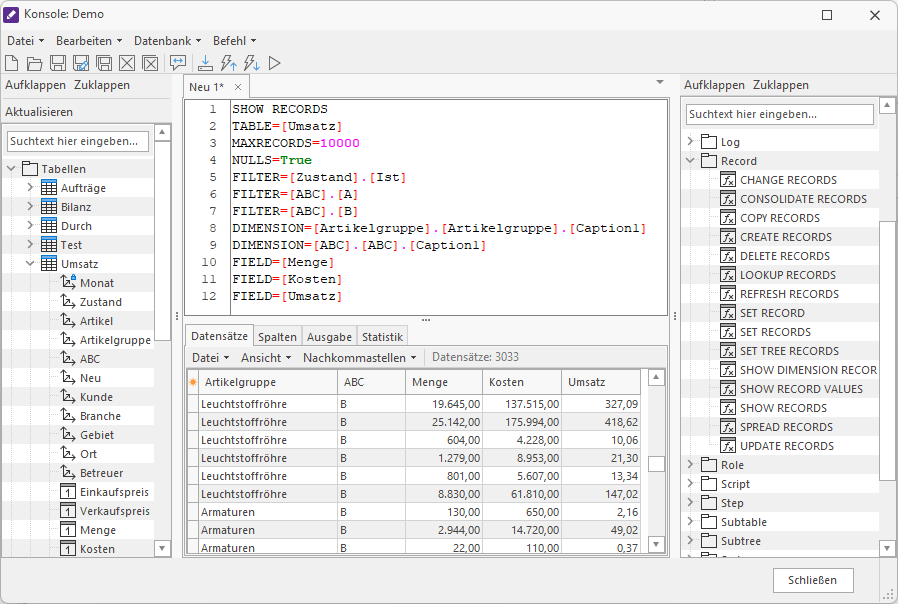Switch to the Statistik tab
898x604 pixels.
point(382,337)
